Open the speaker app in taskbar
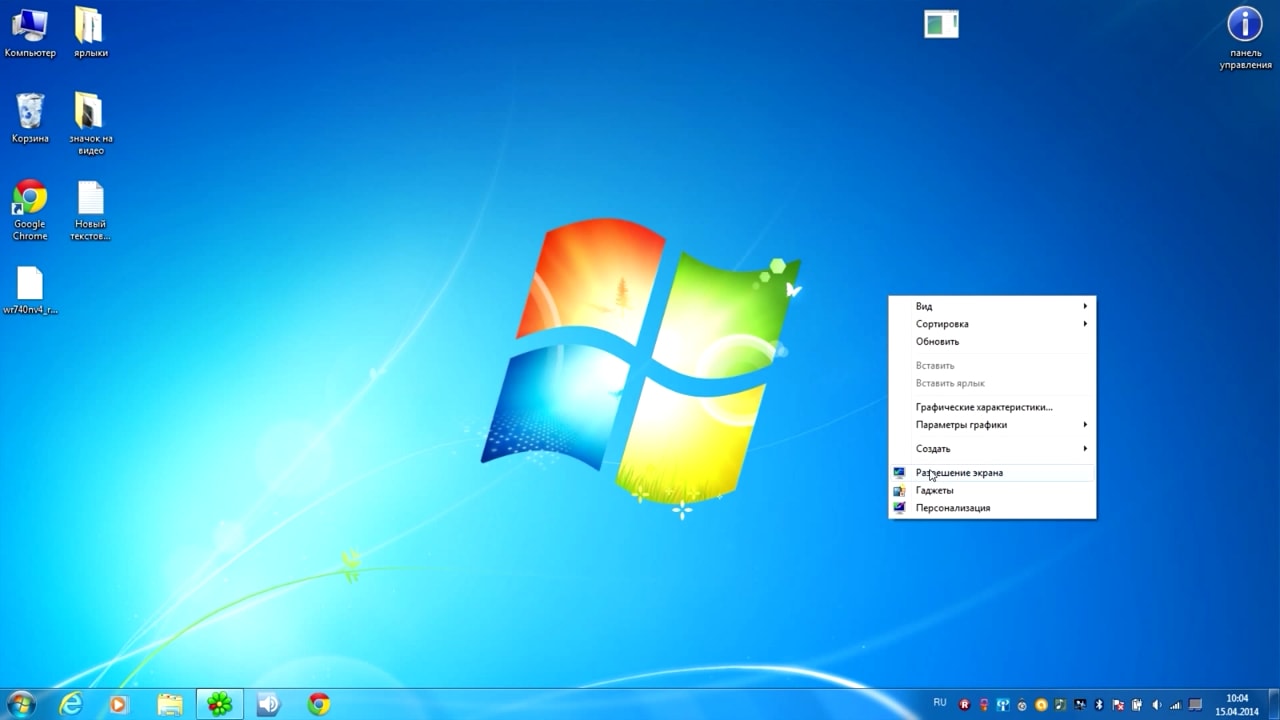Screen dimensions: 1280x720 (268, 704)
